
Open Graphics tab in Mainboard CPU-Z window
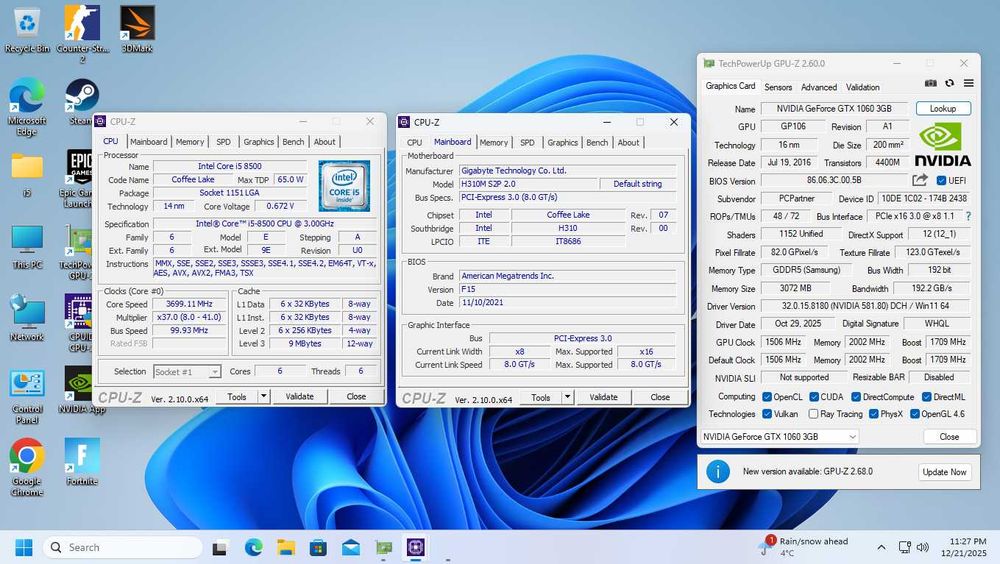coord(562,142)
